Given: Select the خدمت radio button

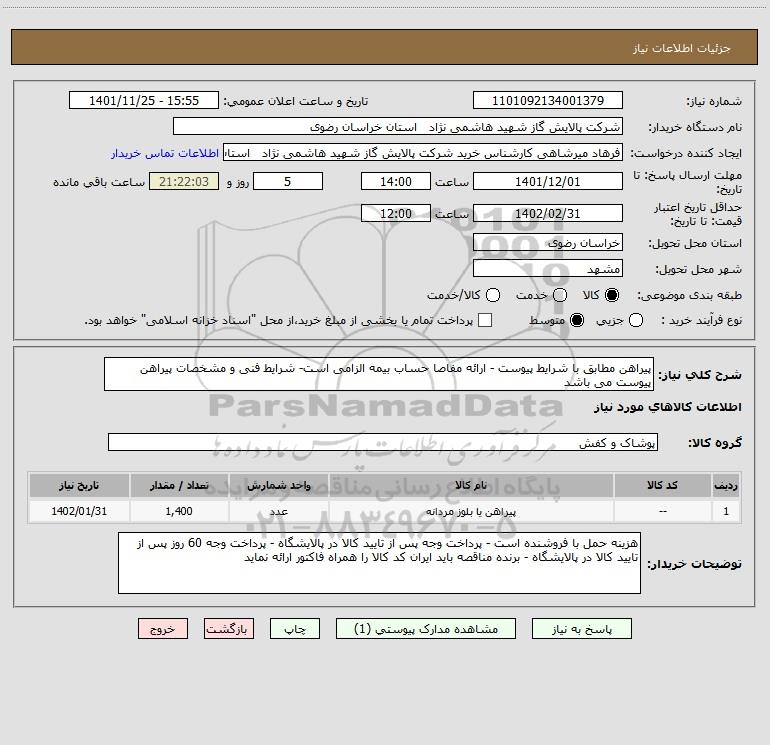Looking at the screenshot, I should pyautogui.click(x=560, y=295).
